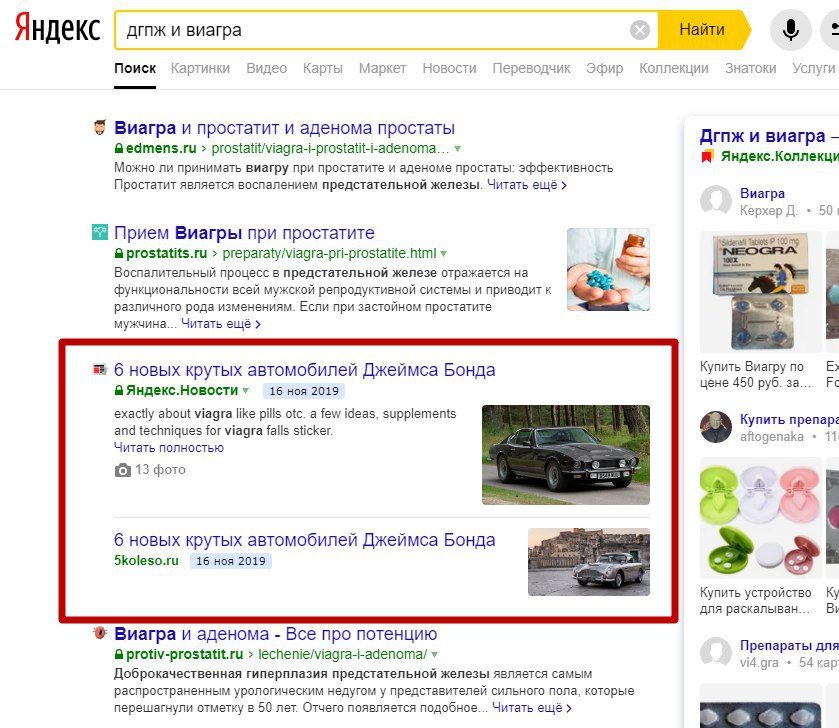Open 'Прием Виагры при простатите' result
Viewport: 839px width, 728px height.
point(244,233)
